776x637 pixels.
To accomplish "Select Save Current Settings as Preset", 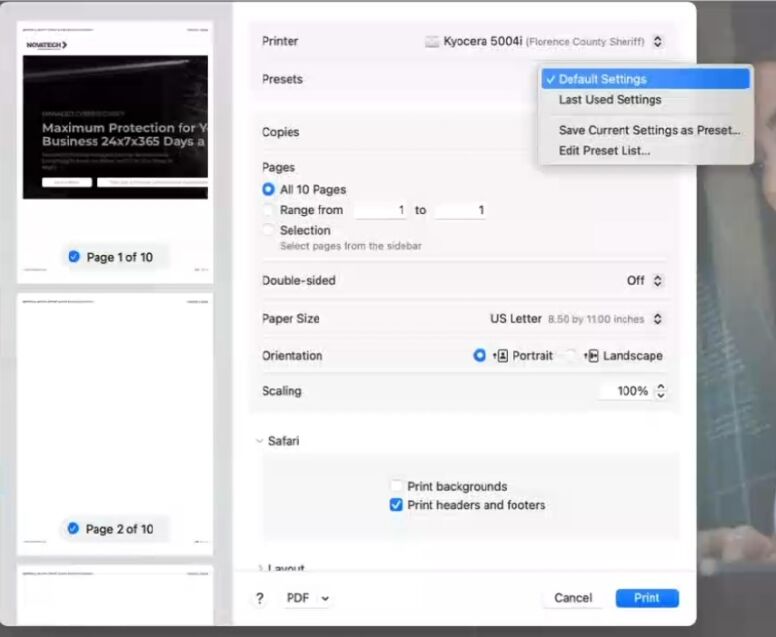I will (x=649, y=130).
